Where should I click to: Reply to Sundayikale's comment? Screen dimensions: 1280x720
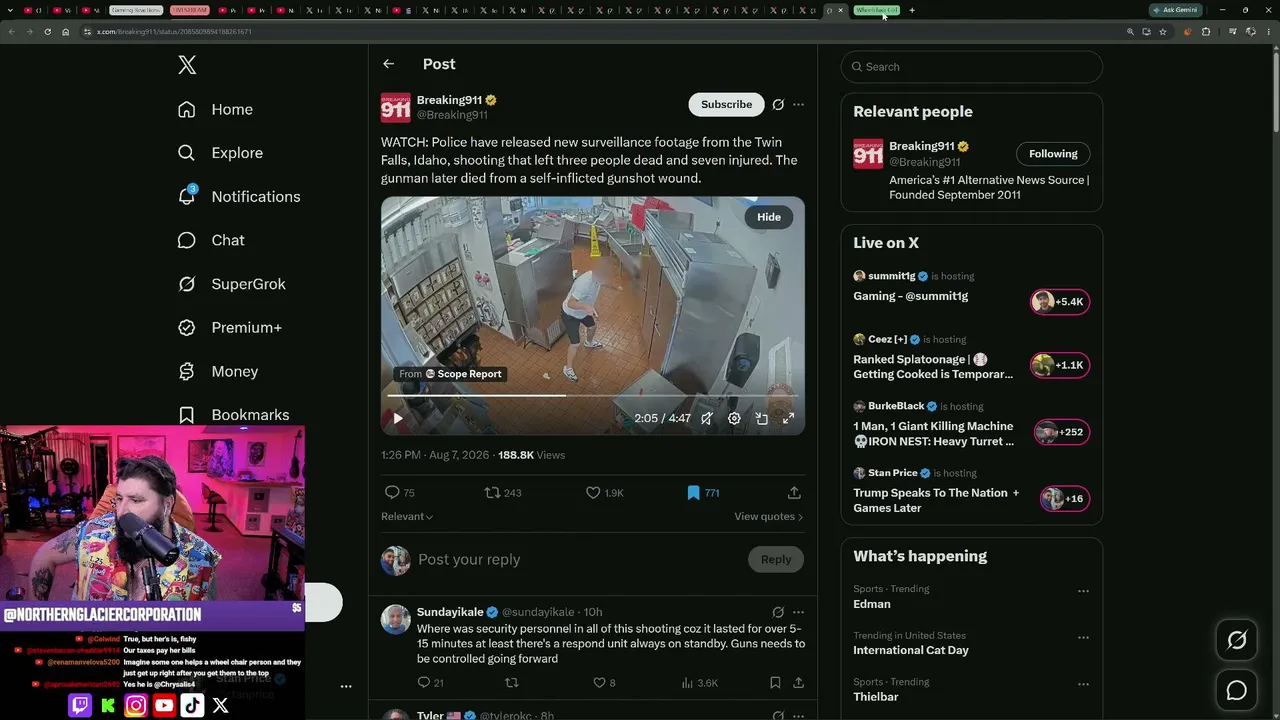pyautogui.click(x=431, y=683)
